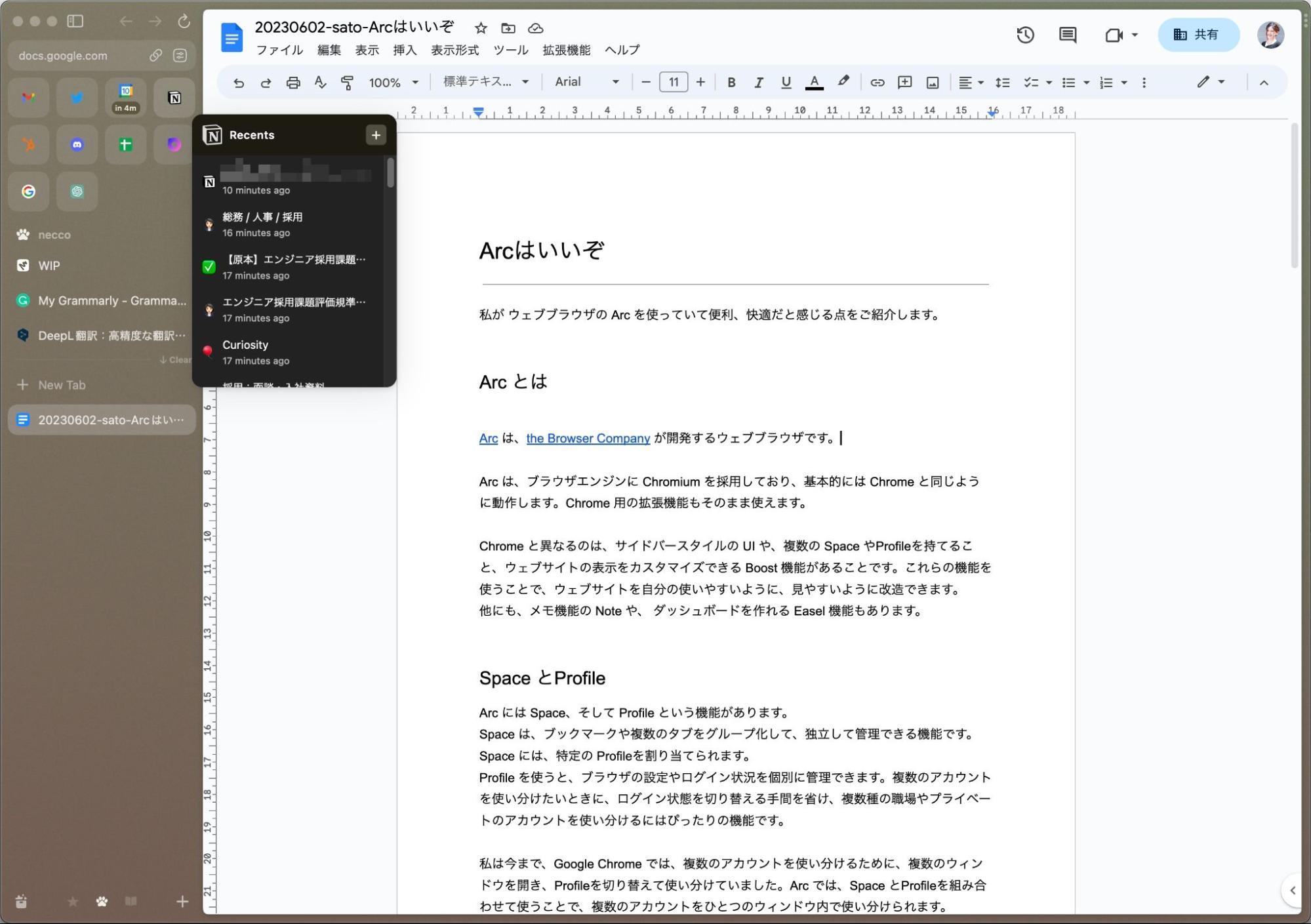Image resolution: width=1311 pixels, height=924 pixels.
Task: Open comments history speech bubble icon
Action: point(1068,35)
